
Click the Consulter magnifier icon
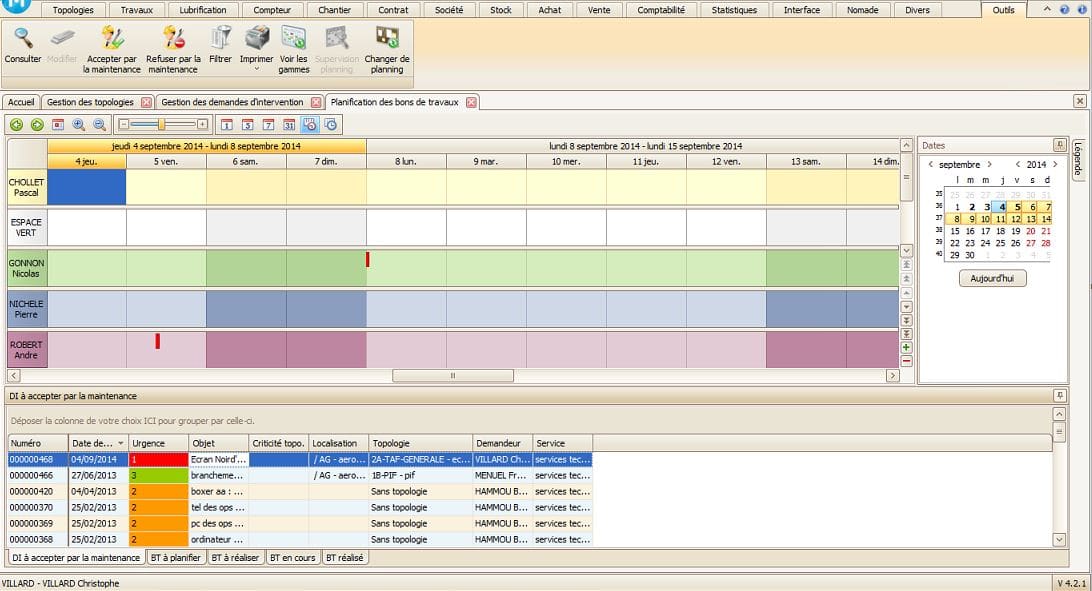click(22, 39)
